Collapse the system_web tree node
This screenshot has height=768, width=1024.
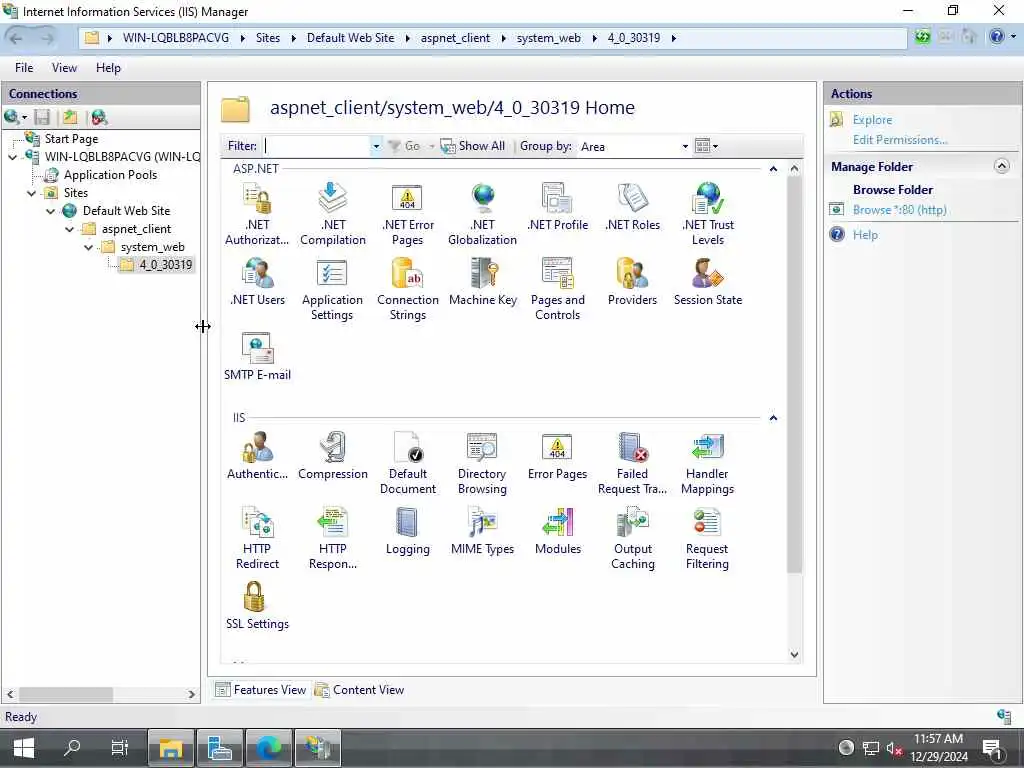click(x=88, y=248)
